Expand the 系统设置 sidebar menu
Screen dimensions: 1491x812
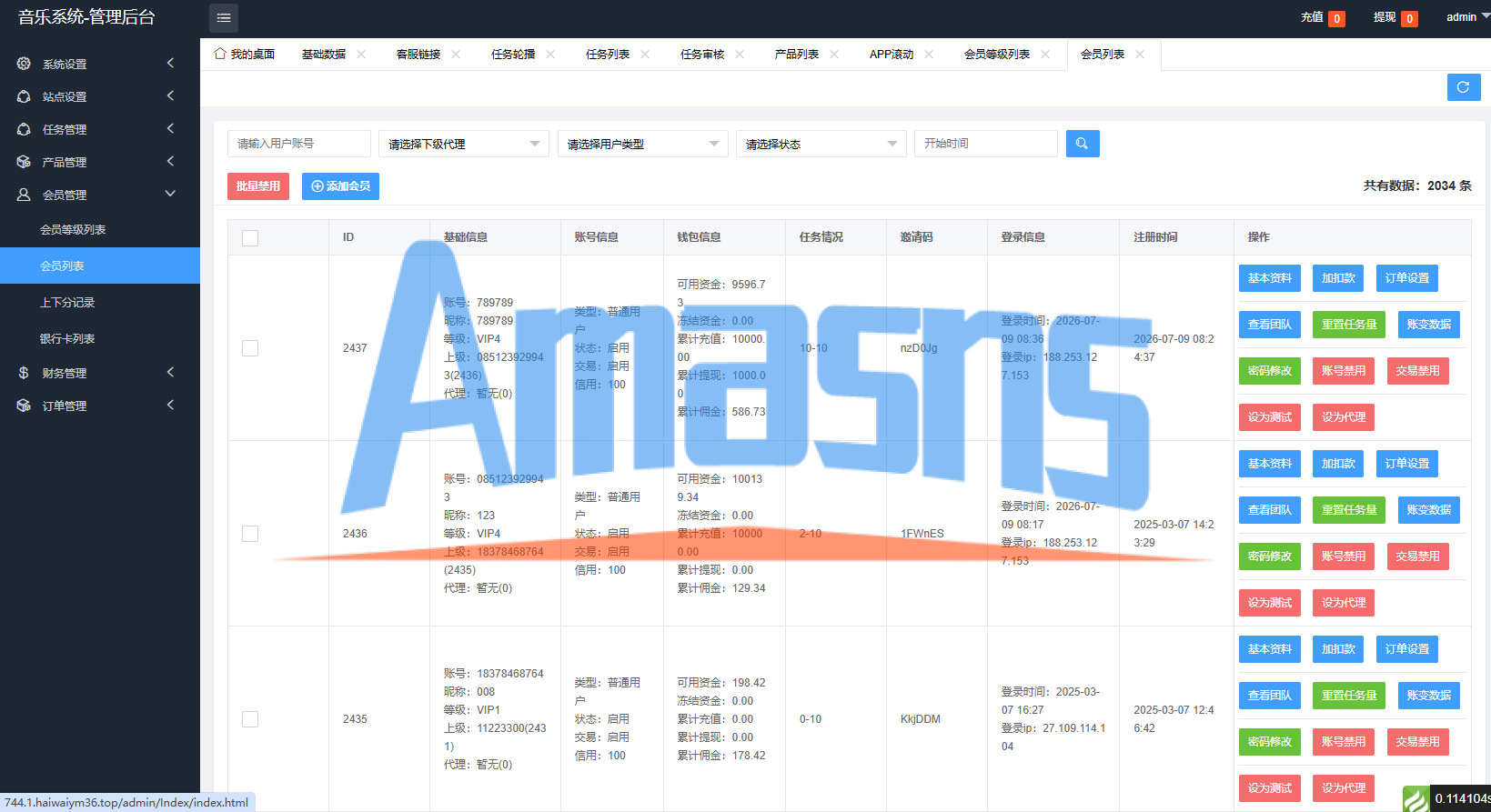tap(100, 64)
